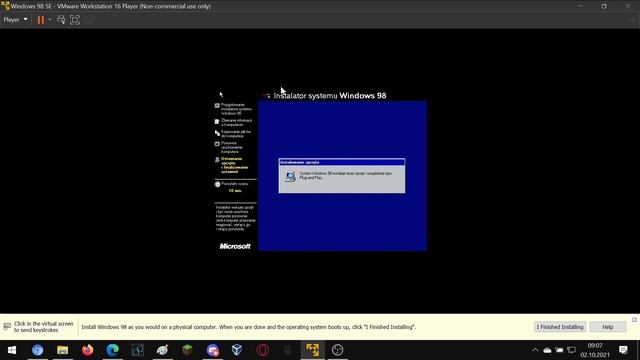The height and width of the screenshot is (360, 640).
Task: Enter full screen mode
Action: click(75, 20)
